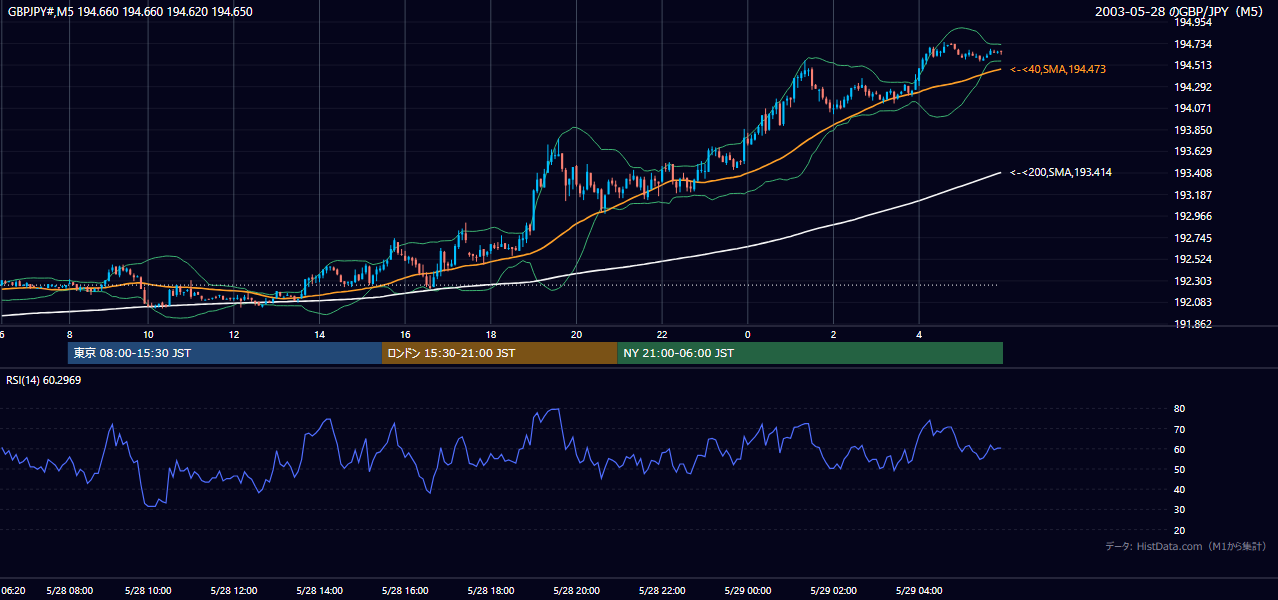Click the 194.734 price axis label
This screenshot has width=1278, height=600.
1193,44
